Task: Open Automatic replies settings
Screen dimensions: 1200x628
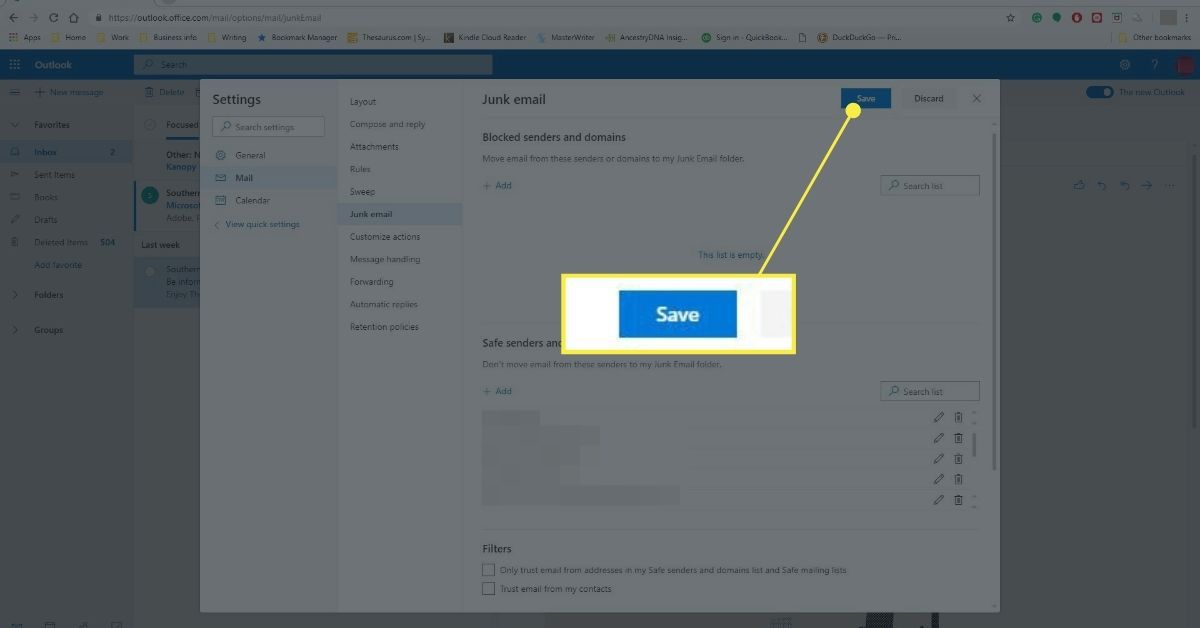Action: (x=384, y=304)
